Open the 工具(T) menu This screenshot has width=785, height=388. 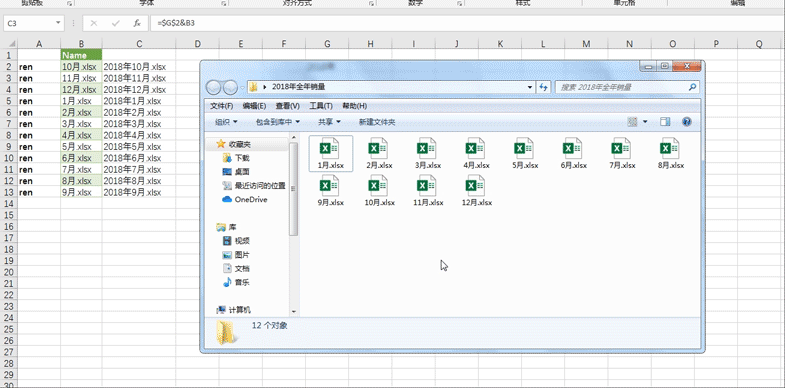[x=321, y=106]
